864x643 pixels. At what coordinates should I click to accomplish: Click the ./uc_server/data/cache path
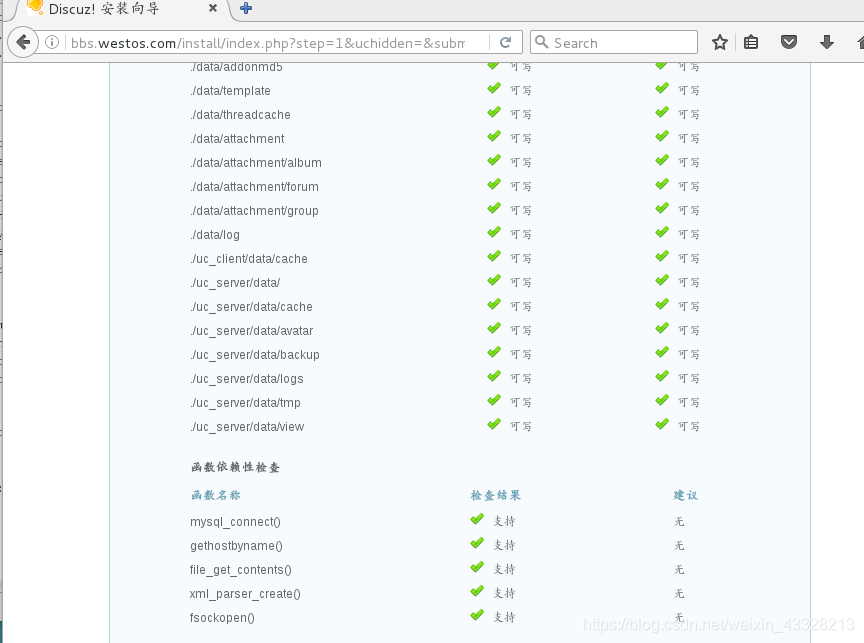tap(251, 307)
